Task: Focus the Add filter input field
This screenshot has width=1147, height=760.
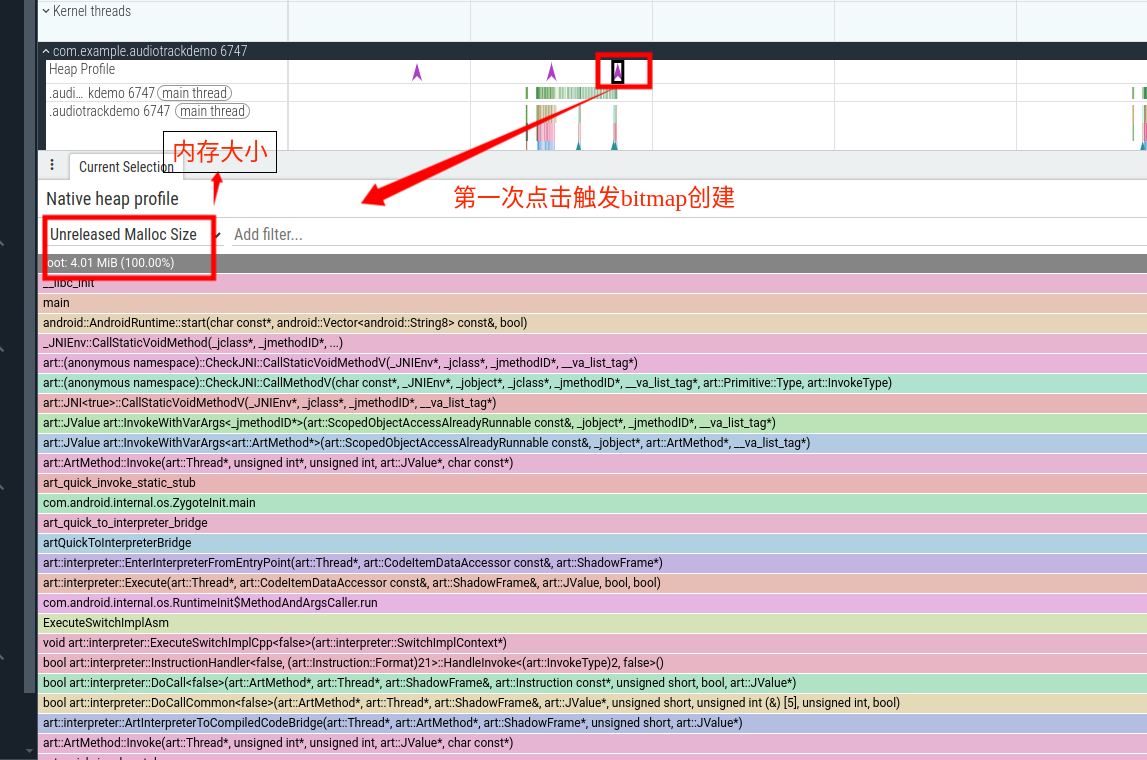Action: (x=688, y=235)
